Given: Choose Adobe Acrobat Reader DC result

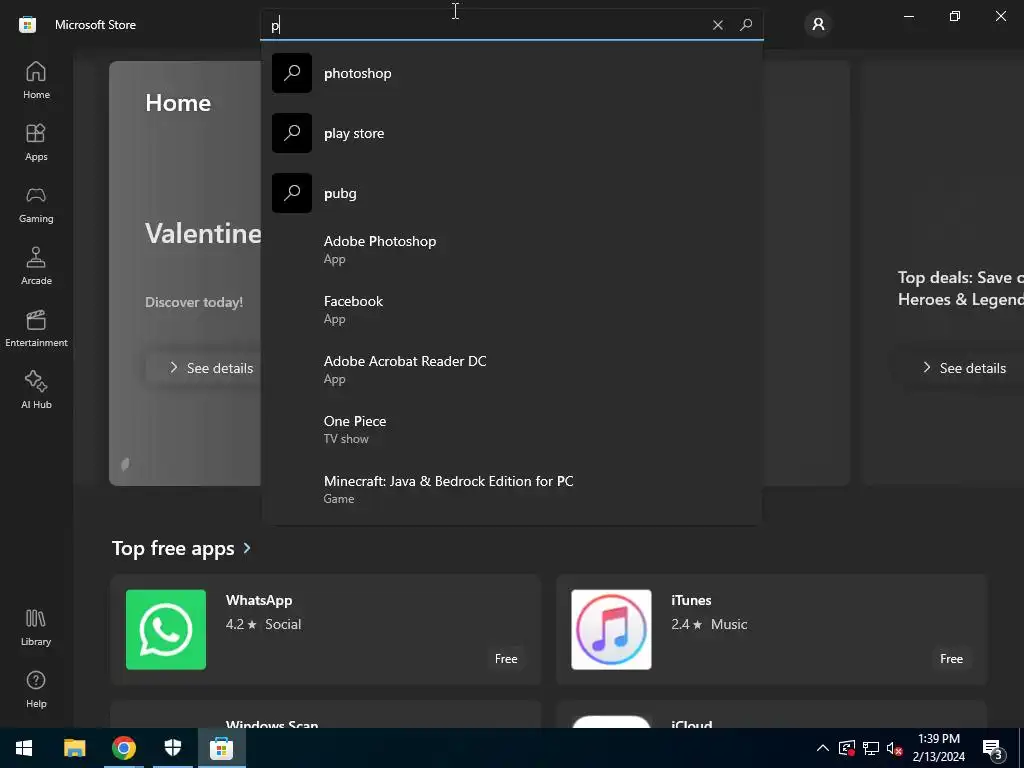Looking at the screenshot, I should pyautogui.click(x=511, y=370).
